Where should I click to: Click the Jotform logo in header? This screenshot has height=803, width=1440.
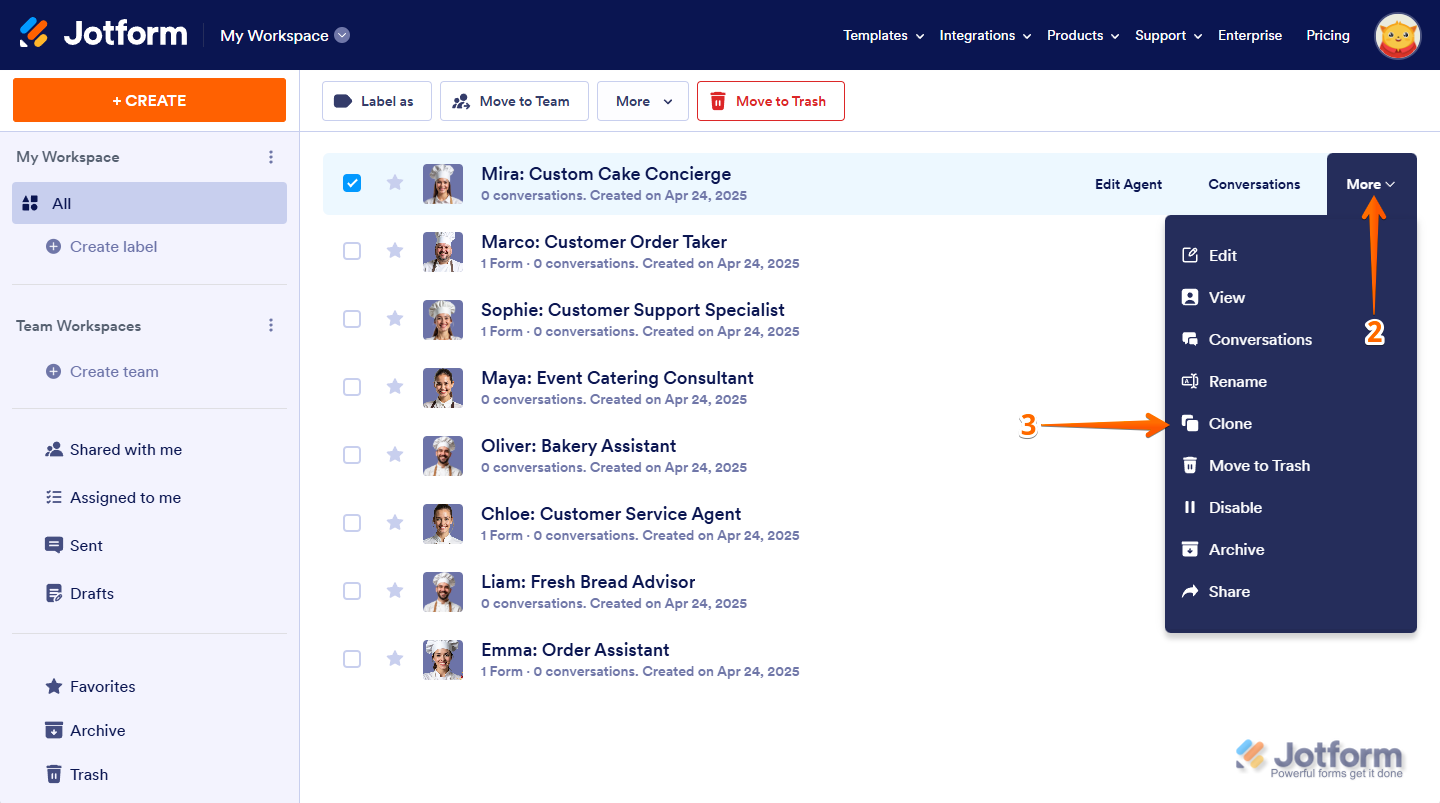point(104,34)
